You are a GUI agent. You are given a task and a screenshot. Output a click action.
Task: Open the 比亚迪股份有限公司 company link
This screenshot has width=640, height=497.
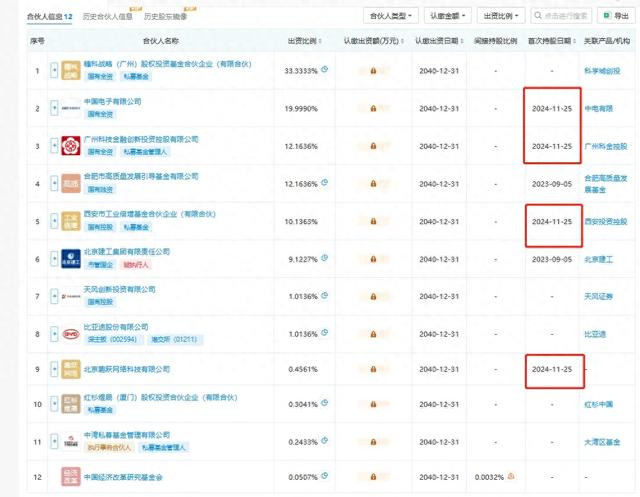pos(116,327)
